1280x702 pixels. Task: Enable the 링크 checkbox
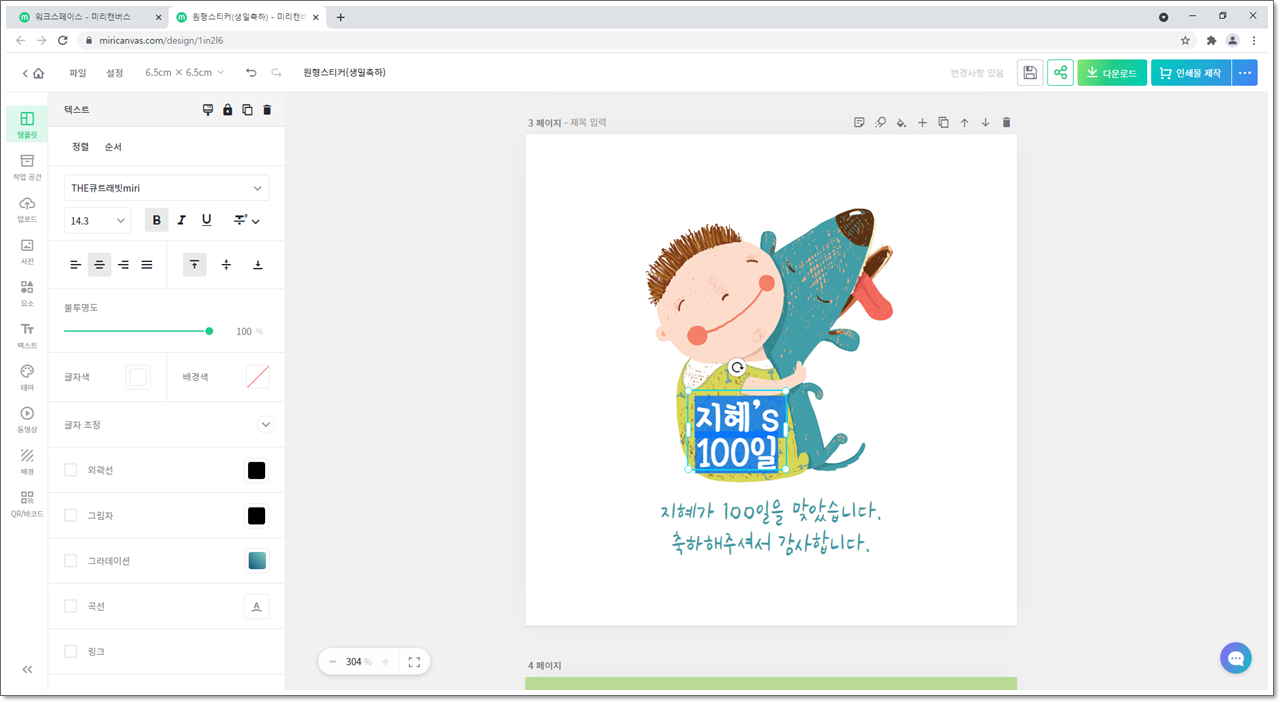tap(71, 651)
